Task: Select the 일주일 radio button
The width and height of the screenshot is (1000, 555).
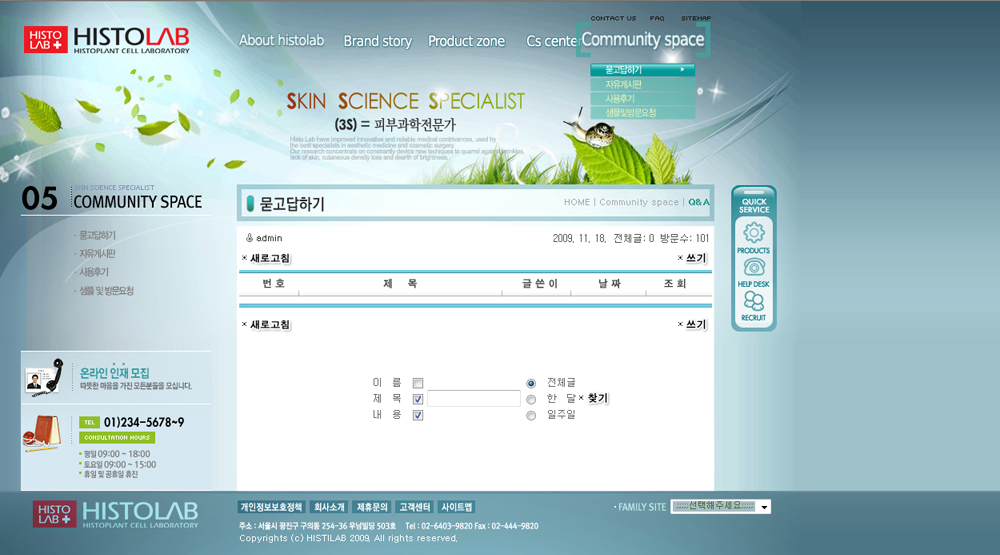Action: point(531,415)
